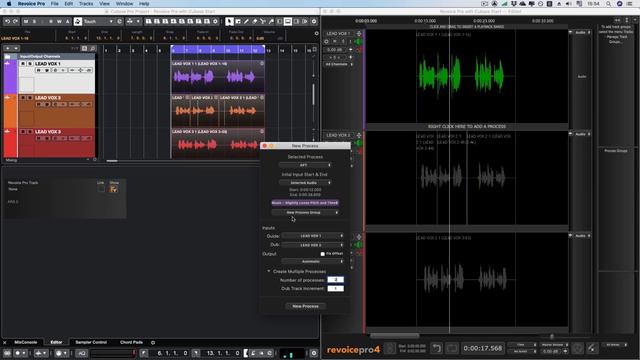Viewport: 640px width, 360px height.
Task: Open the Apple menu
Action: pyautogui.click(x=9, y=4)
